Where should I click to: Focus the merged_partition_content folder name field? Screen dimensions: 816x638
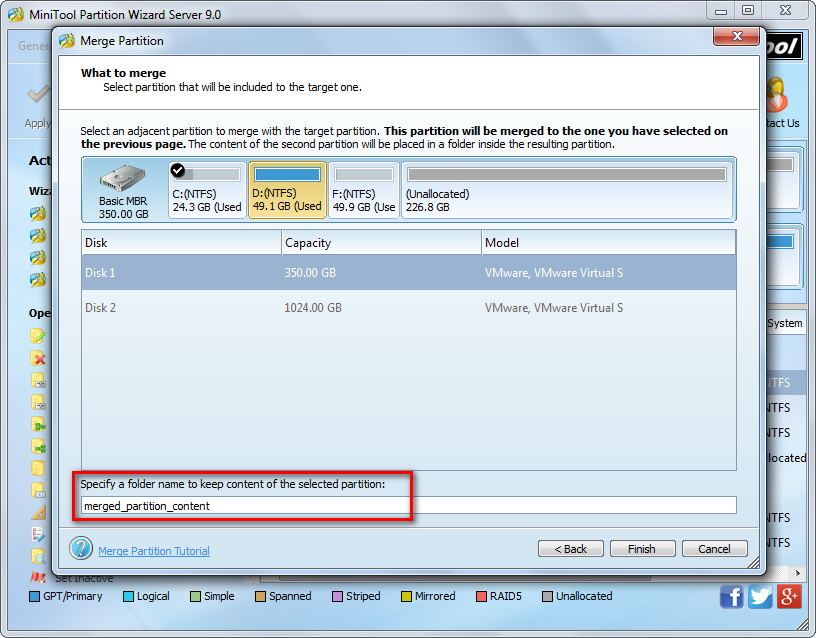pos(409,505)
